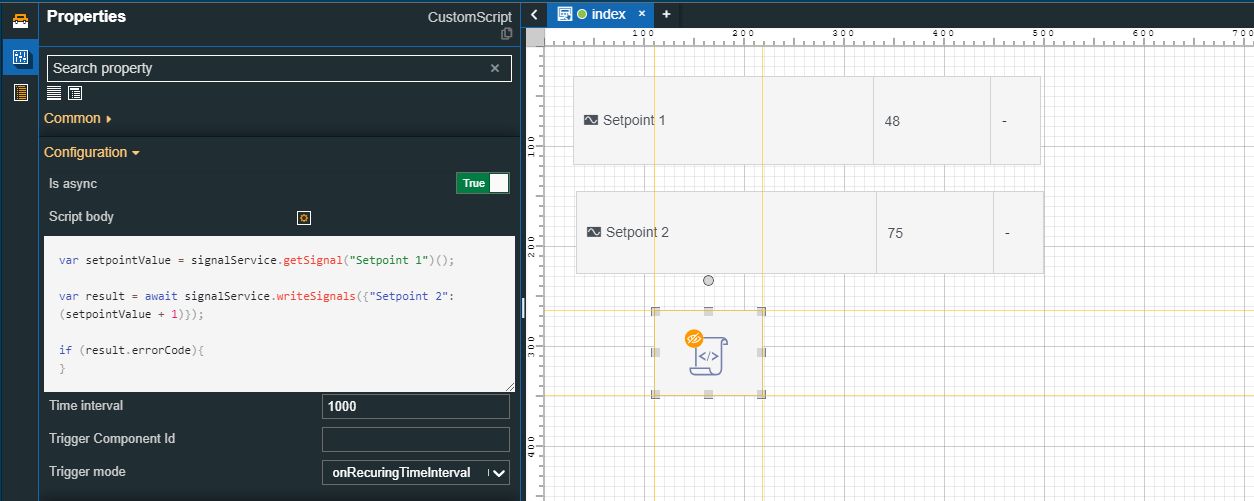Screen dimensions: 1254x501
Task: Click the rotation handle above script widget
Action: tap(708, 281)
